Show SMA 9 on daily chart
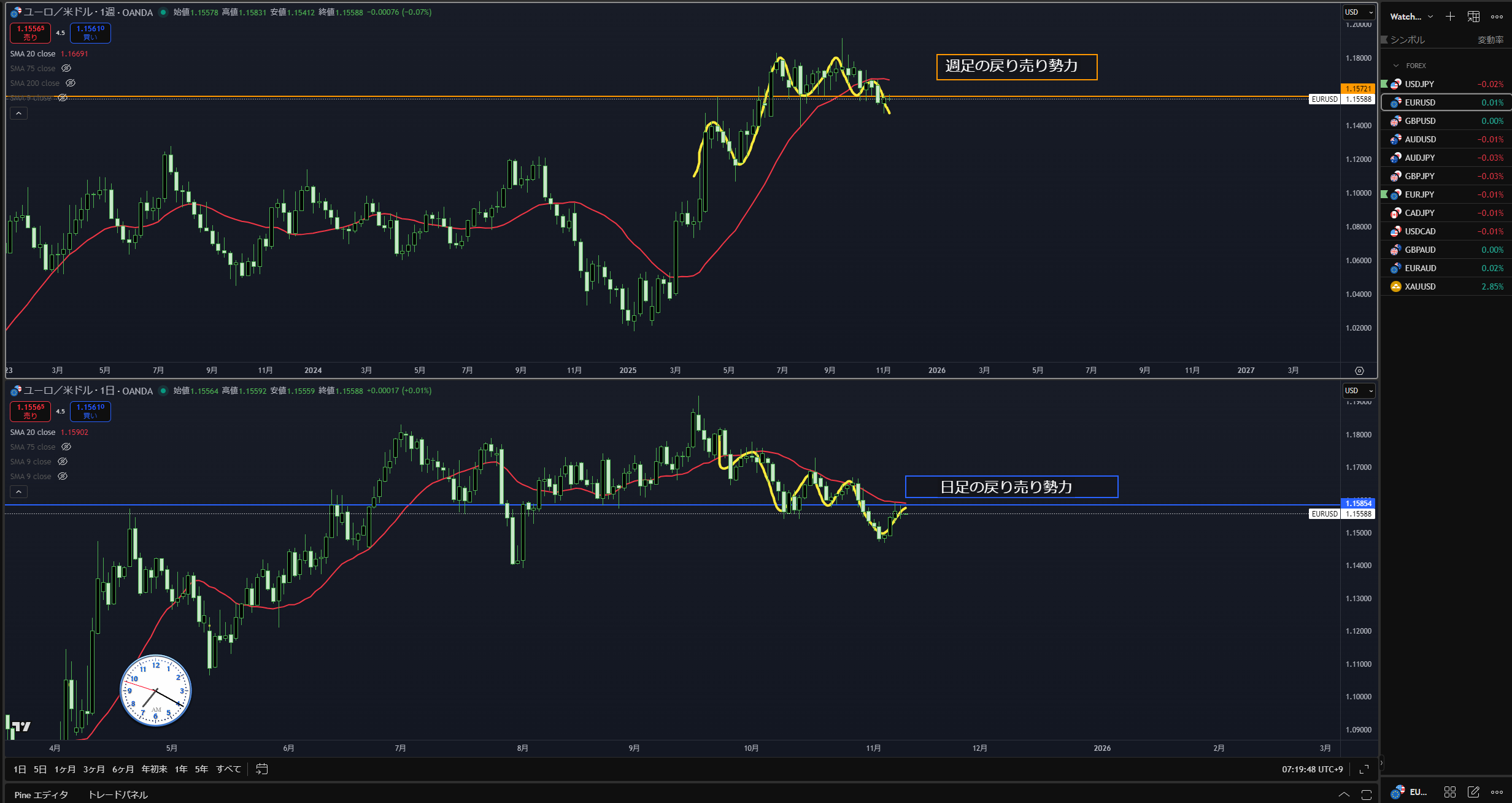Viewport: 1512px width, 803px height. click(62, 461)
